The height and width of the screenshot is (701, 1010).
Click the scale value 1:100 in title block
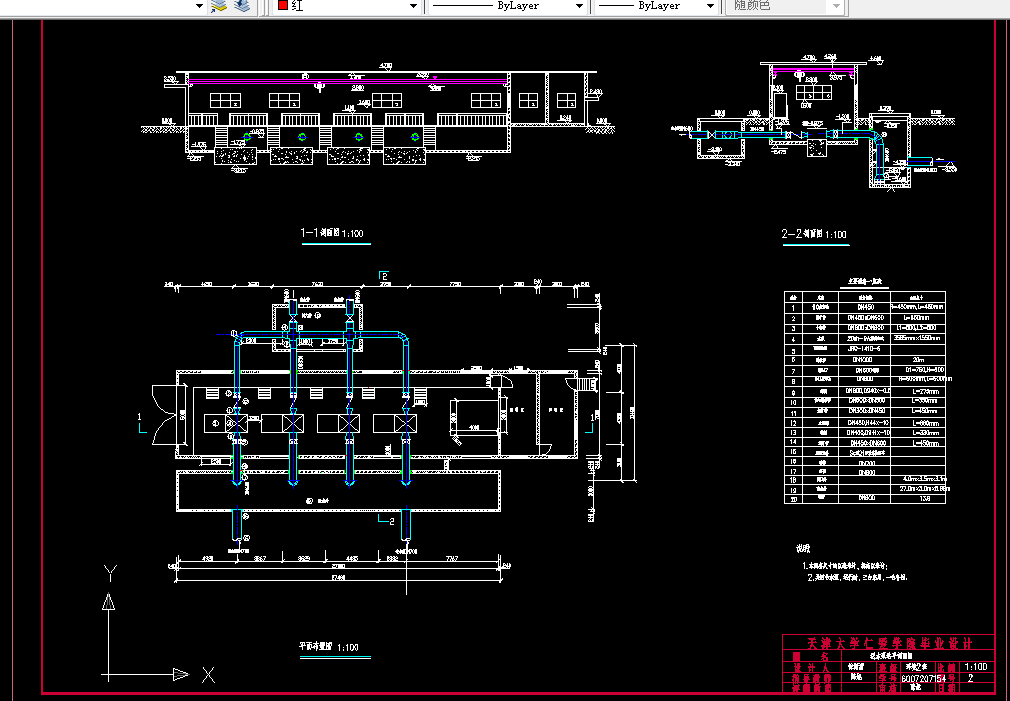(x=975, y=667)
